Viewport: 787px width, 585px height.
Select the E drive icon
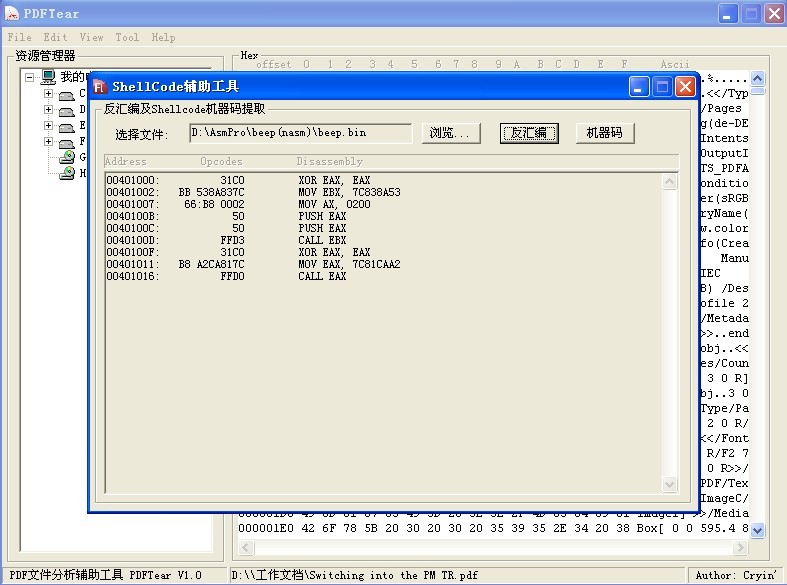point(66,126)
